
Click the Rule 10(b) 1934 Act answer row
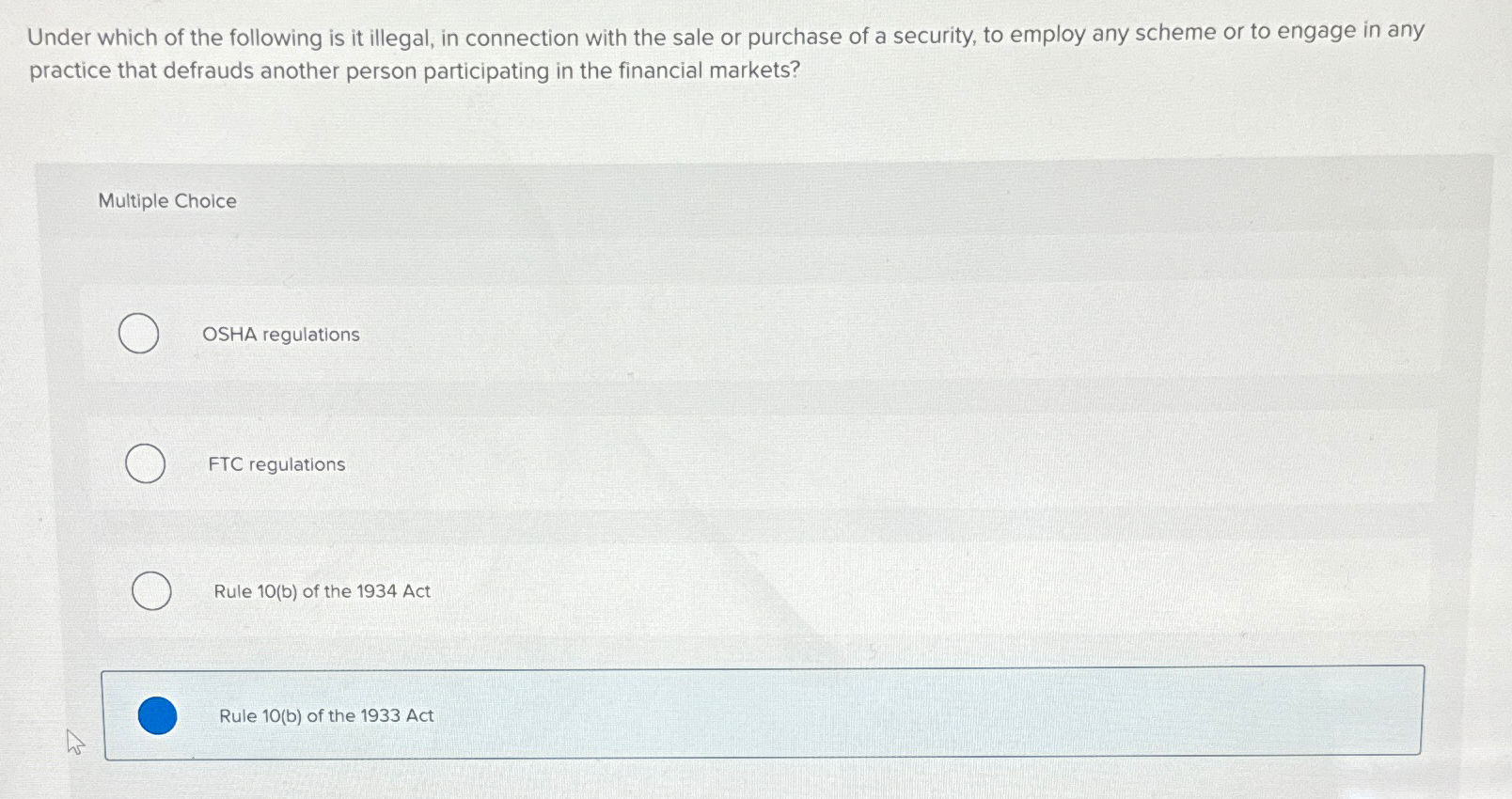click(658, 591)
